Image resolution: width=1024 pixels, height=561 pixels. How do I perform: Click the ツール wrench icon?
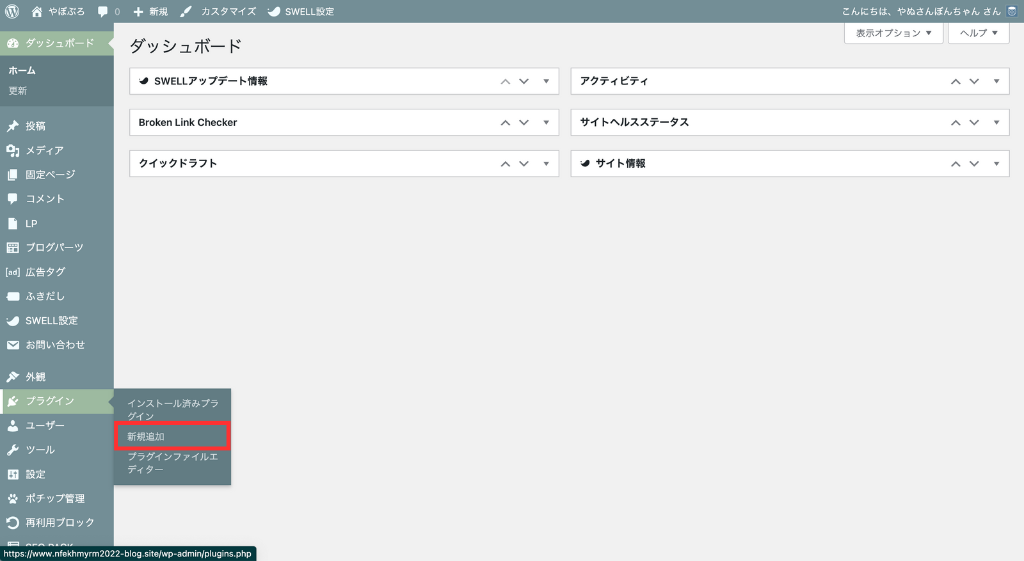click(x=12, y=450)
